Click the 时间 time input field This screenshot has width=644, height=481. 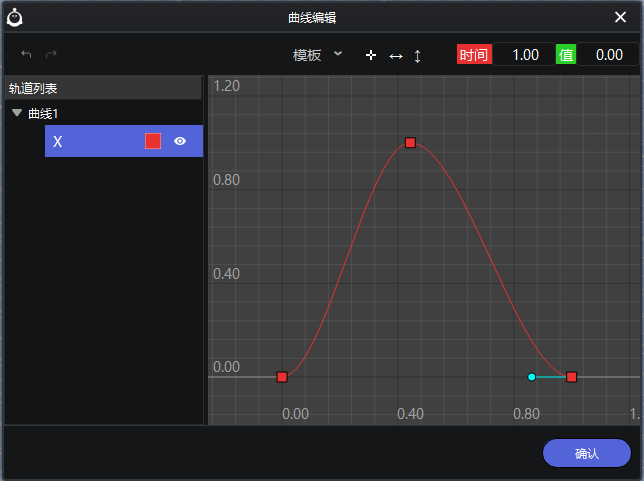coord(524,55)
